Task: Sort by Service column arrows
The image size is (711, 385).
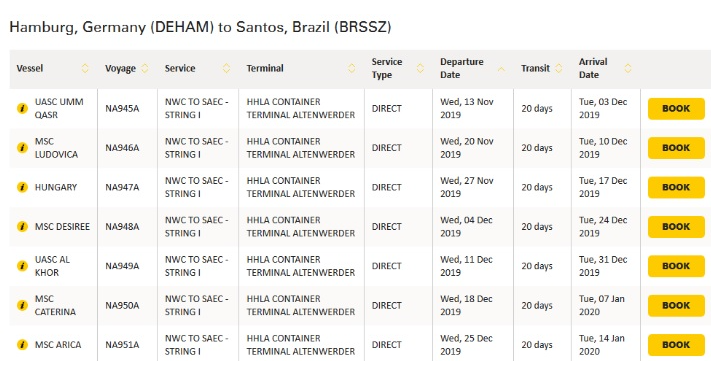Action: tap(226, 68)
